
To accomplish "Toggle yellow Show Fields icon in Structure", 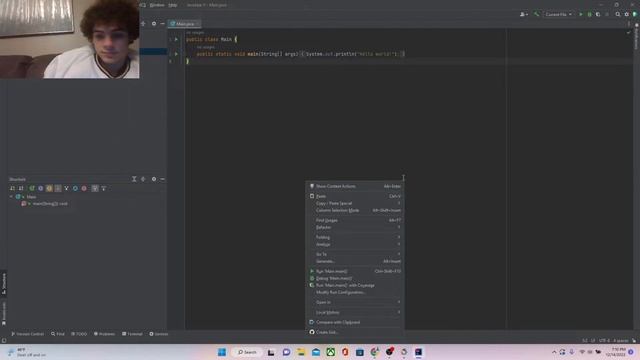I will coord(49,188).
